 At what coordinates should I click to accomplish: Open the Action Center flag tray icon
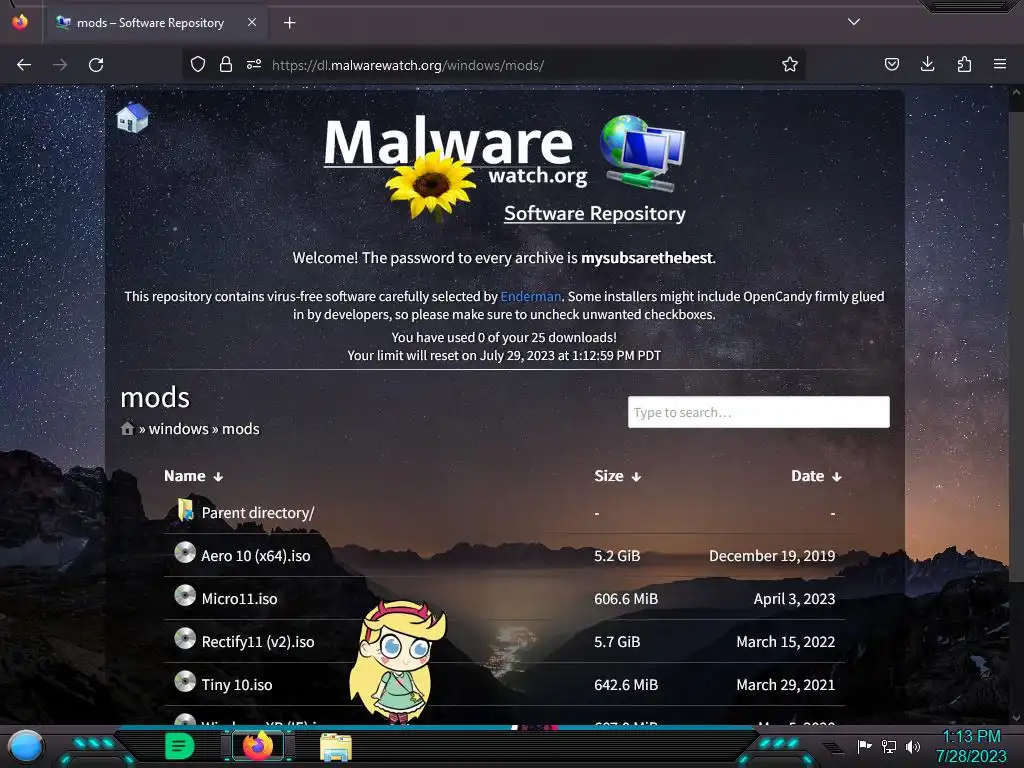pyautogui.click(x=864, y=746)
